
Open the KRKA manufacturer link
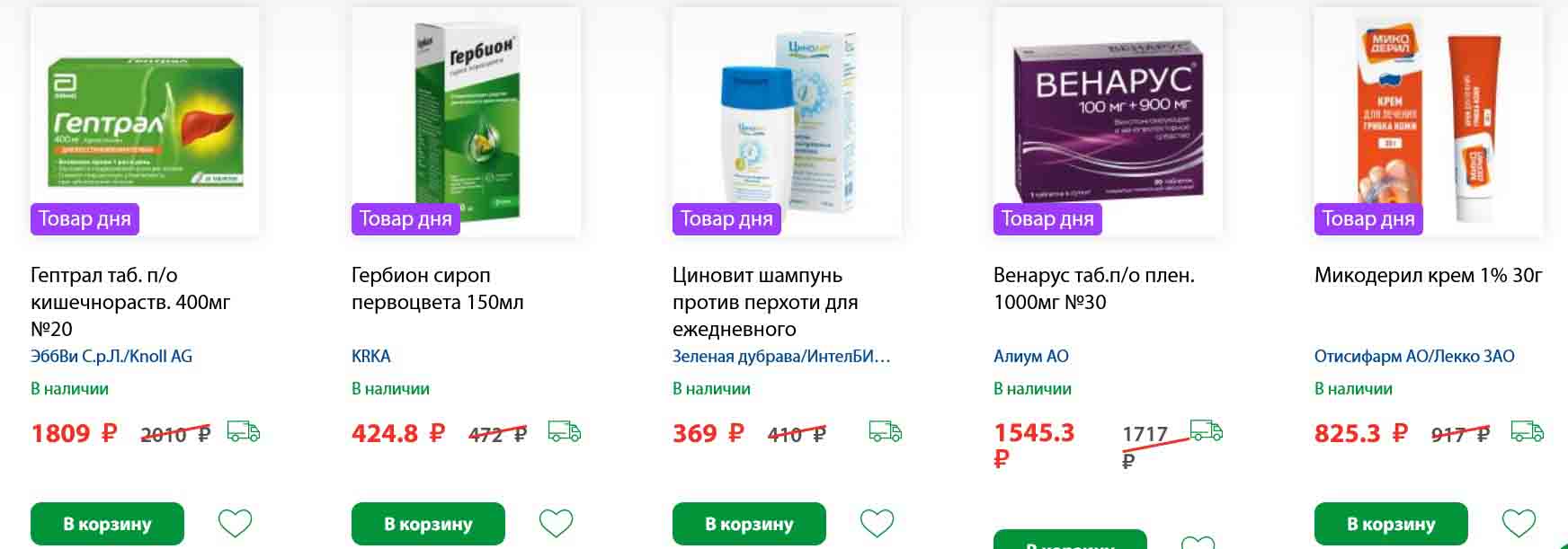[x=370, y=356]
